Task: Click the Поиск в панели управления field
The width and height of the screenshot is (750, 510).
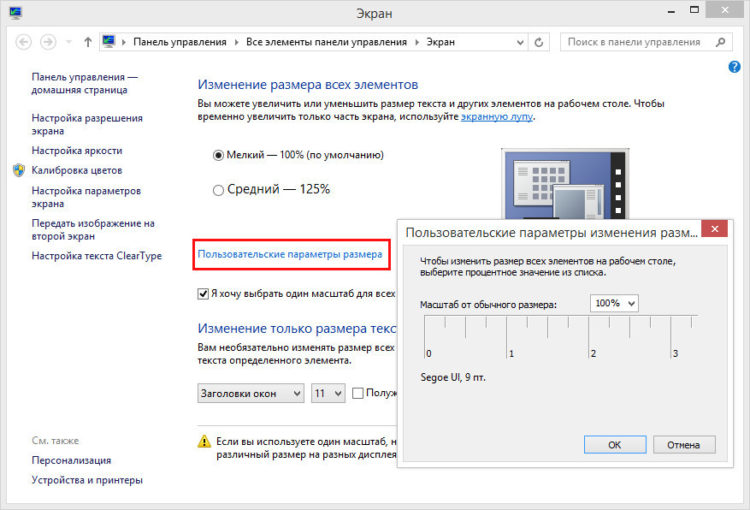Action: click(x=636, y=42)
